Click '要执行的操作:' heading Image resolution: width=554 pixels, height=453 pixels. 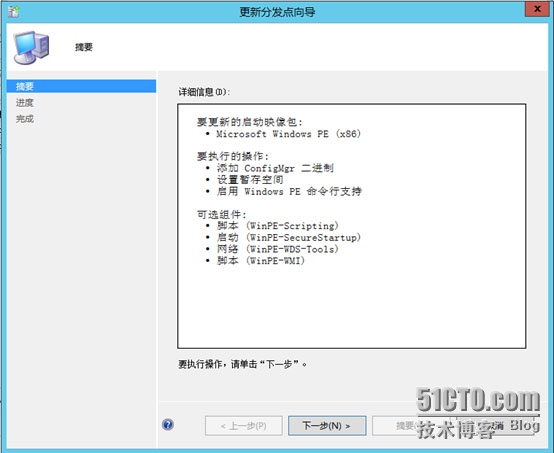click(x=233, y=156)
